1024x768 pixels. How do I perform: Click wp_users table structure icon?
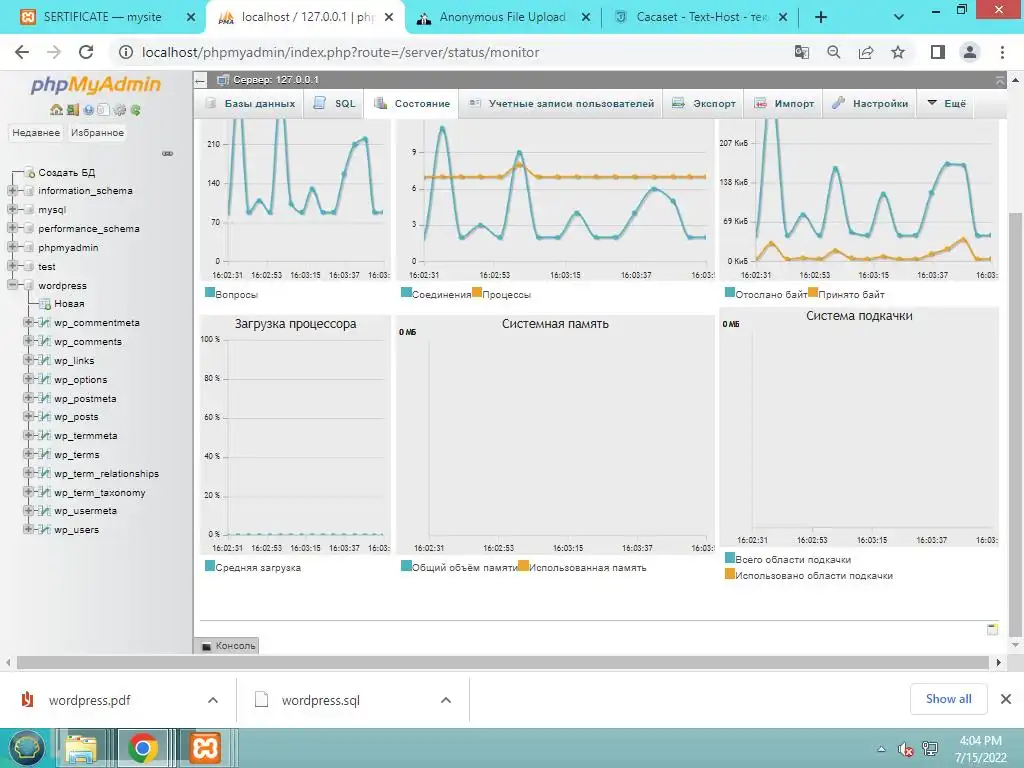point(44,530)
